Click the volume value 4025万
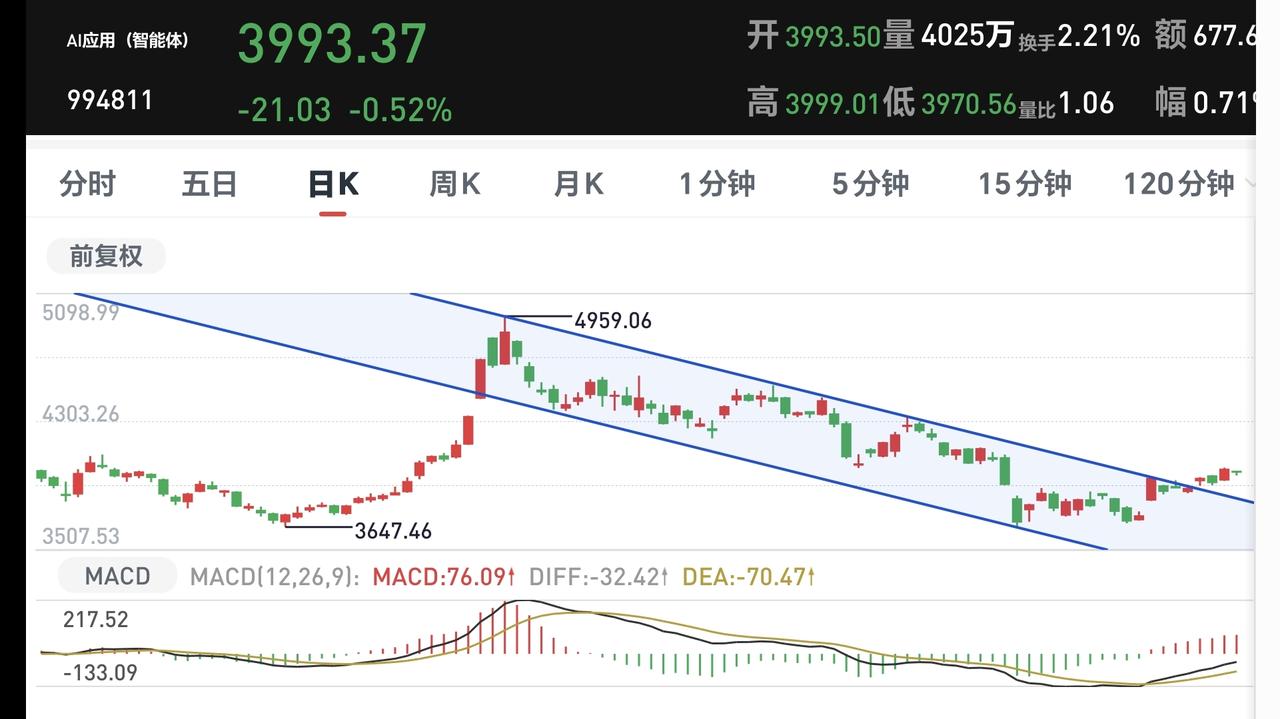The height and width of the screenshot is (719, 1280). pyautogui.click(x=967, y=37)
